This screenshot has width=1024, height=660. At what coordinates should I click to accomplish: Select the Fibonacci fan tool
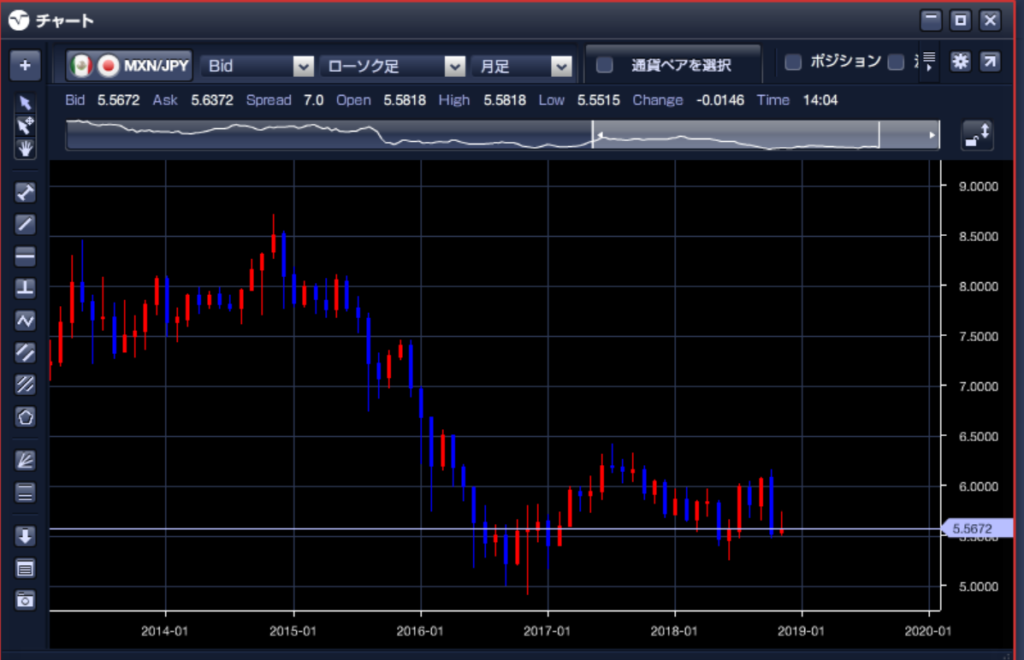coord(25,461)
